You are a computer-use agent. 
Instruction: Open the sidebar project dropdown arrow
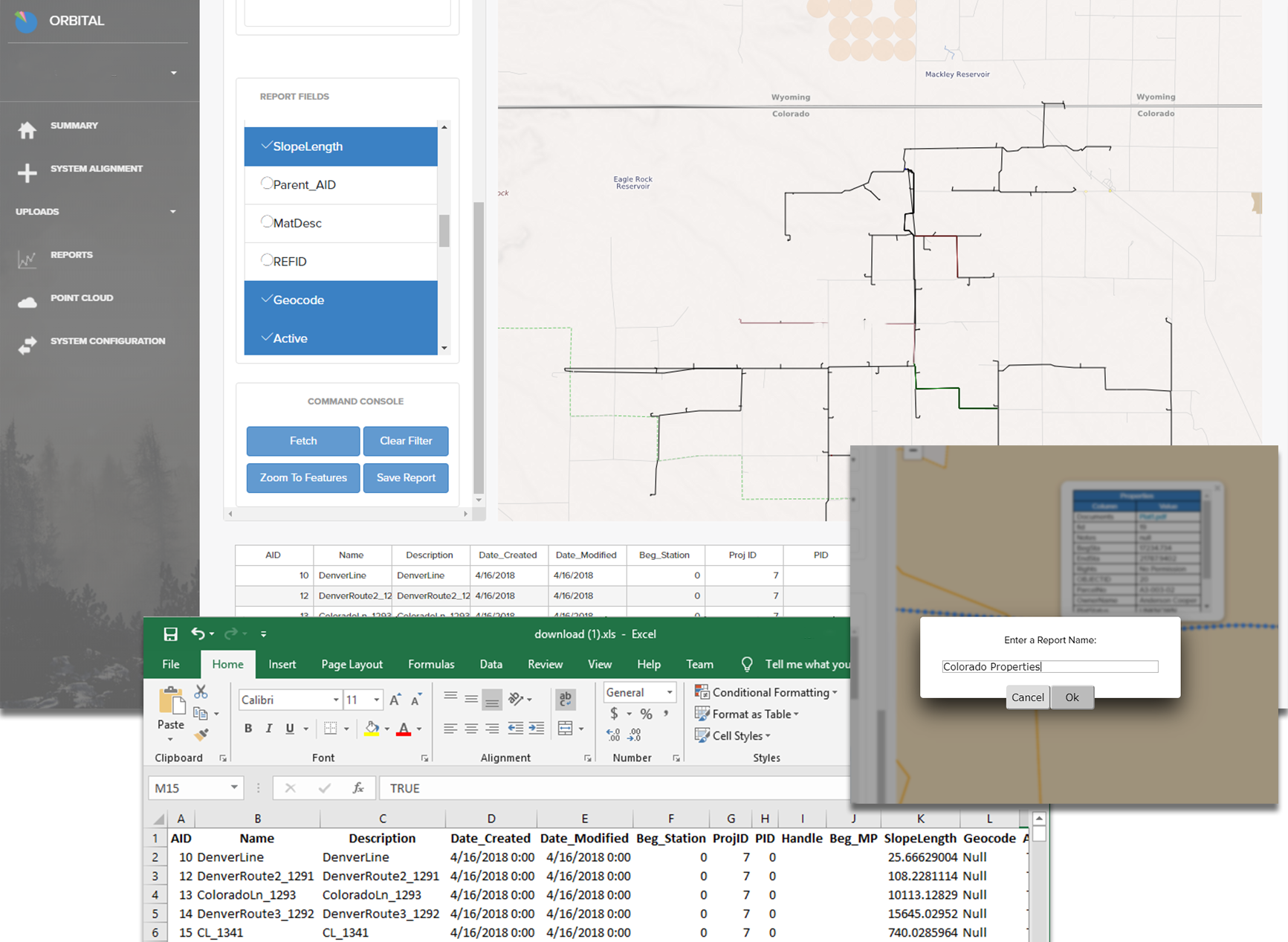(174, 73)
